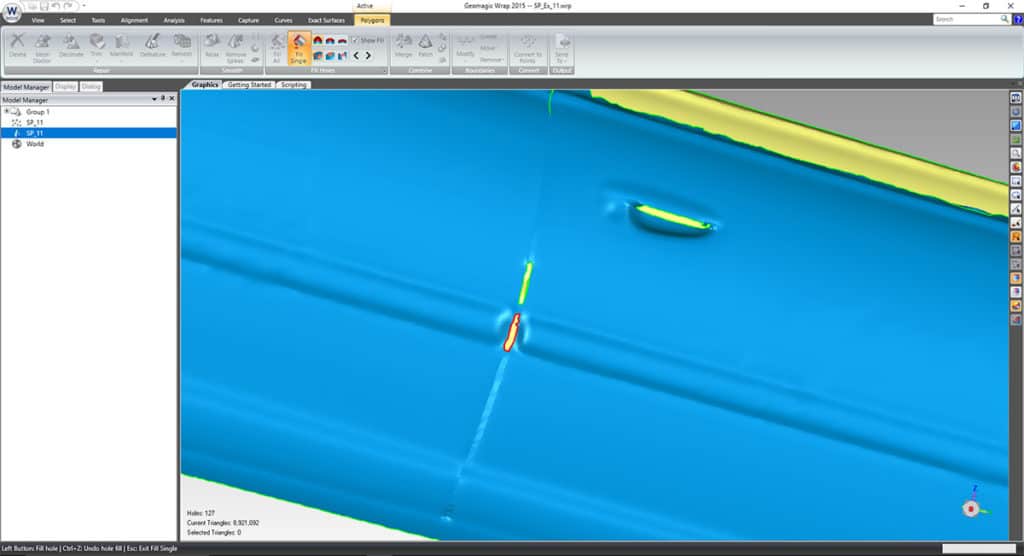Open the Capture ribbon tab

[x=248, y=20]
